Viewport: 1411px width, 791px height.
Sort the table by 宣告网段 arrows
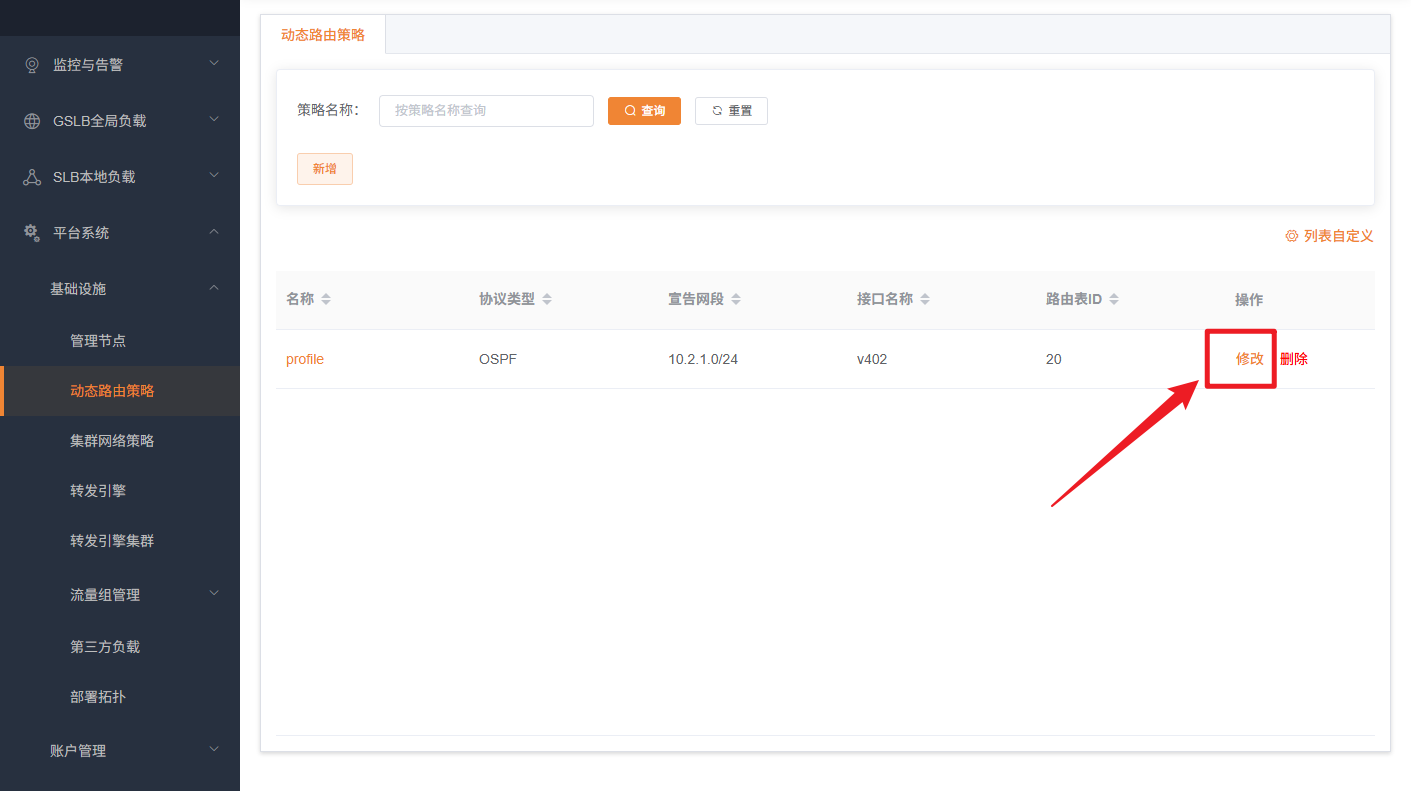[x=736, y=300]
